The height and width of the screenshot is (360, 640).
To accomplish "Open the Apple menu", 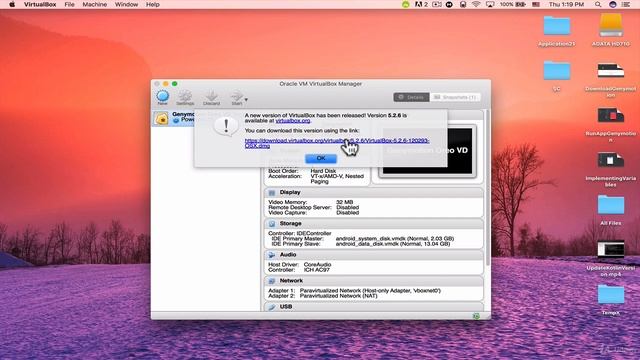I will [x=12, y=4].
